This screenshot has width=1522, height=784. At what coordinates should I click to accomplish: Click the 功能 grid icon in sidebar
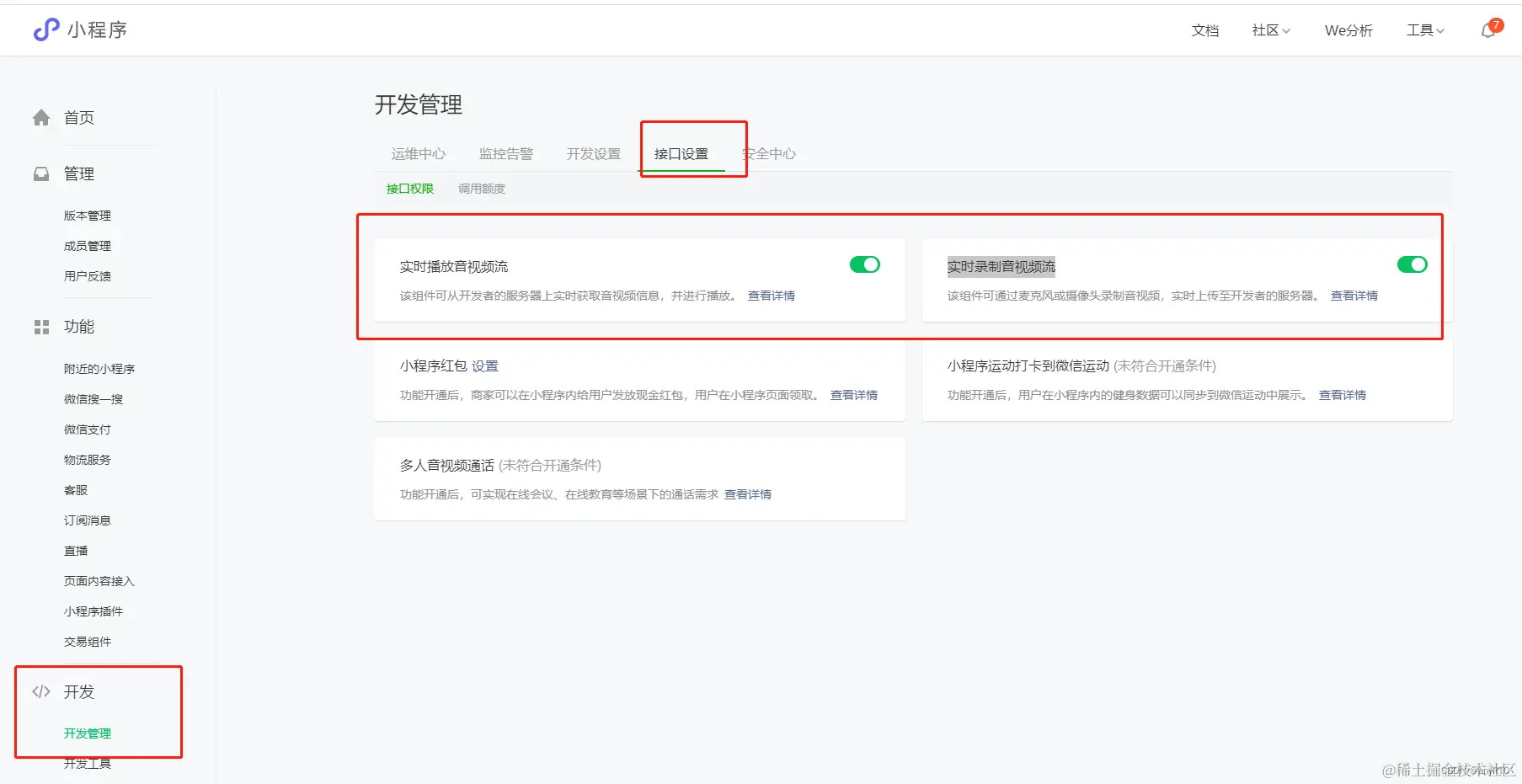point(40,327)
